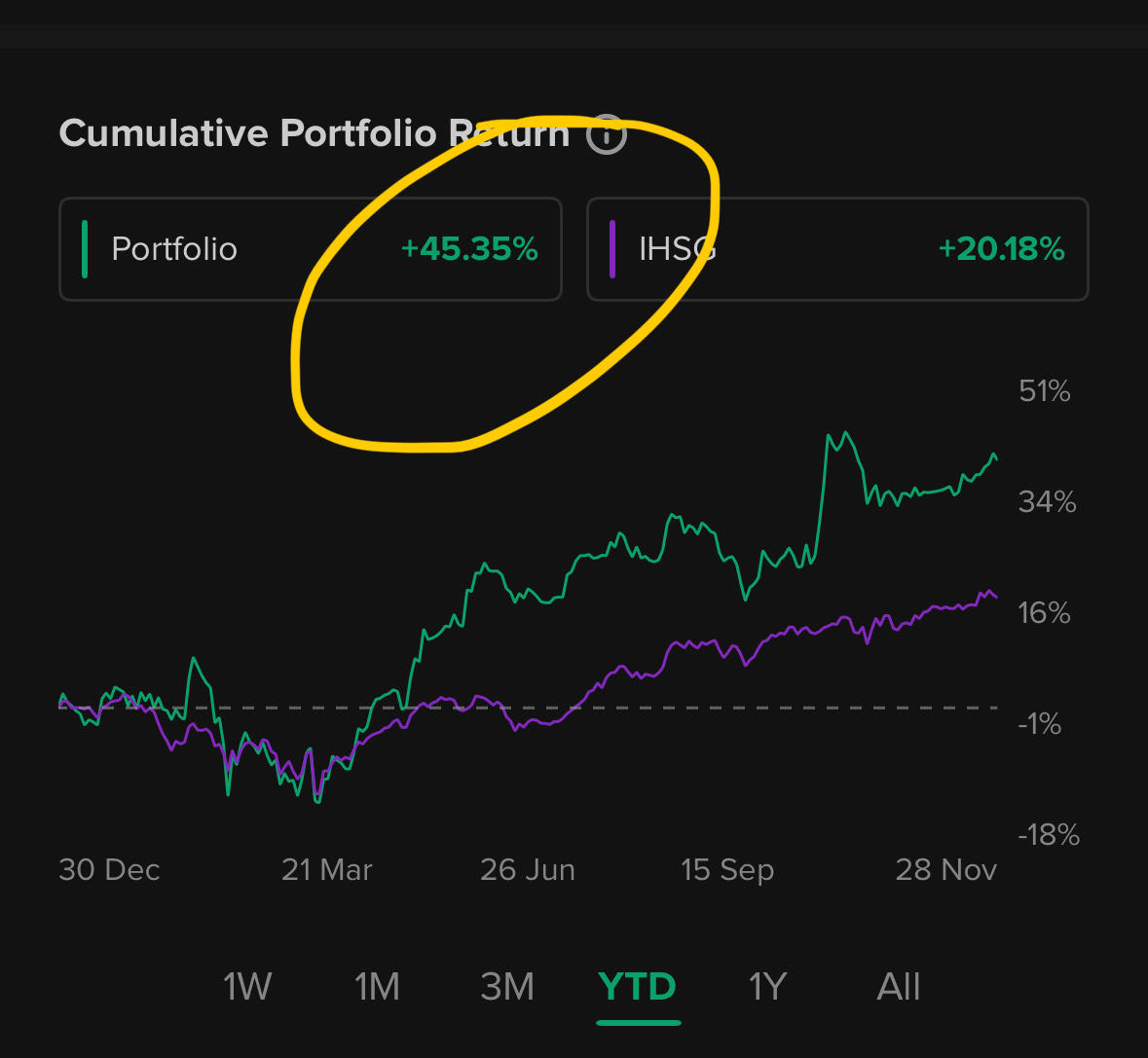Click the 15 Sep date label
The image size is (1148, 1058).
tap(727, 869)
